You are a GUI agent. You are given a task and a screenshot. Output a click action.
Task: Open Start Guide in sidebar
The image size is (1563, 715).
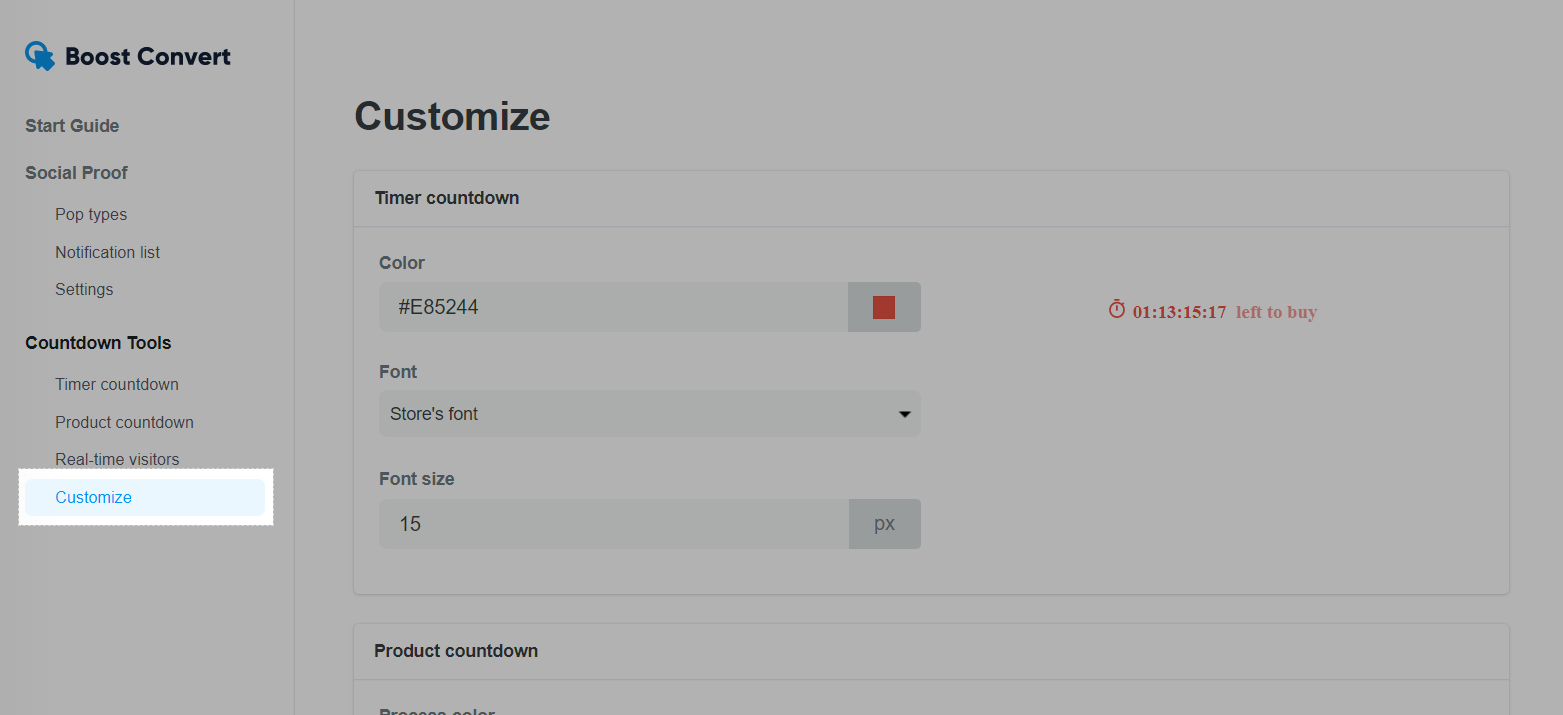[72, 126]
